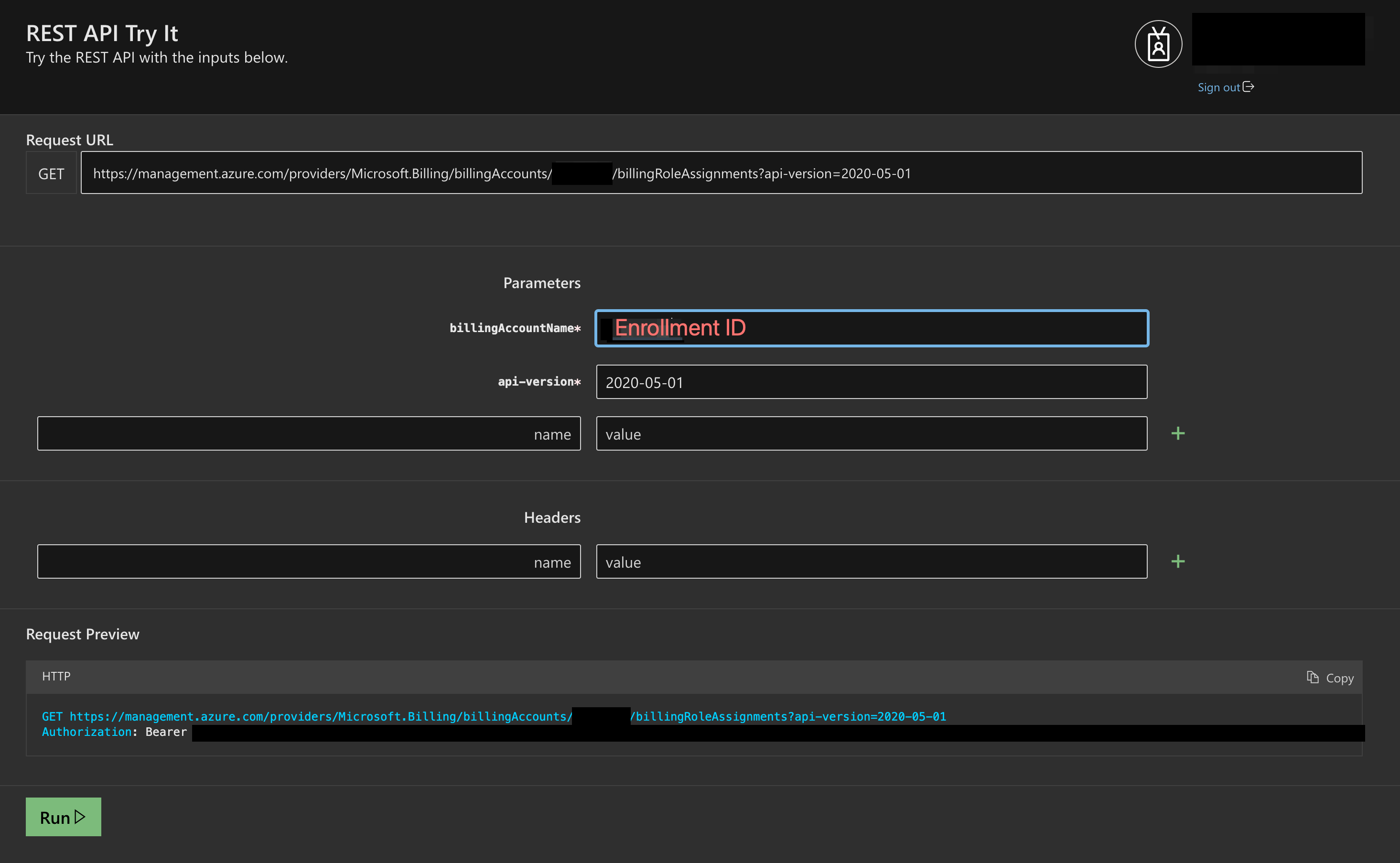The height and width of the screenshot is (863, 1400).
Task: Click the user account badge avatar icon
Action: (x=1158, y=44)
